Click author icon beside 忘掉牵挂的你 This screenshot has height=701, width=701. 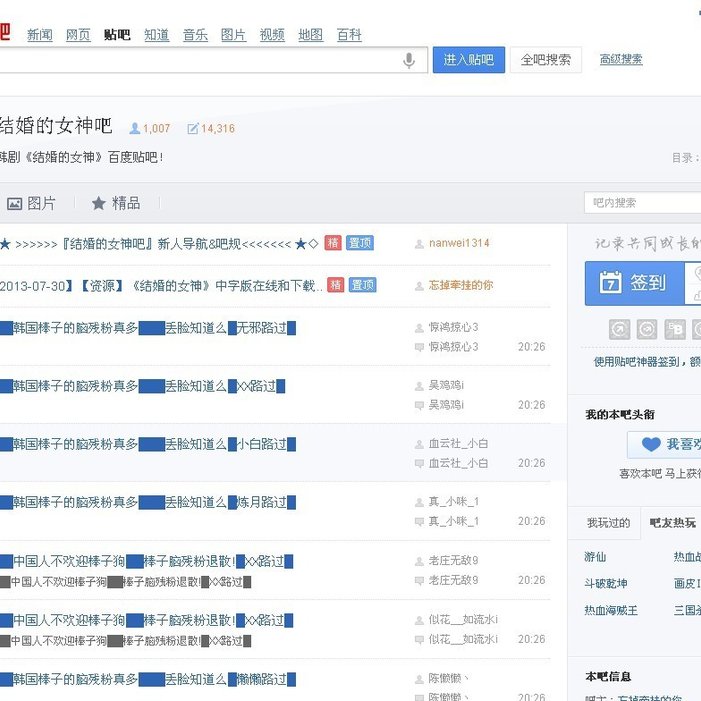pos(419,286)
